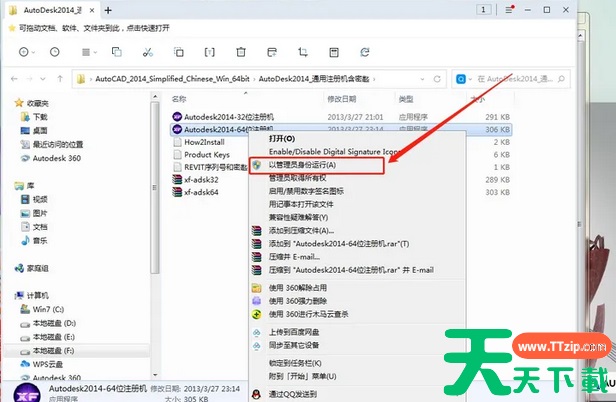Go up one folder level
Viewport: 616px width, 402px height.
click(60, 79)
